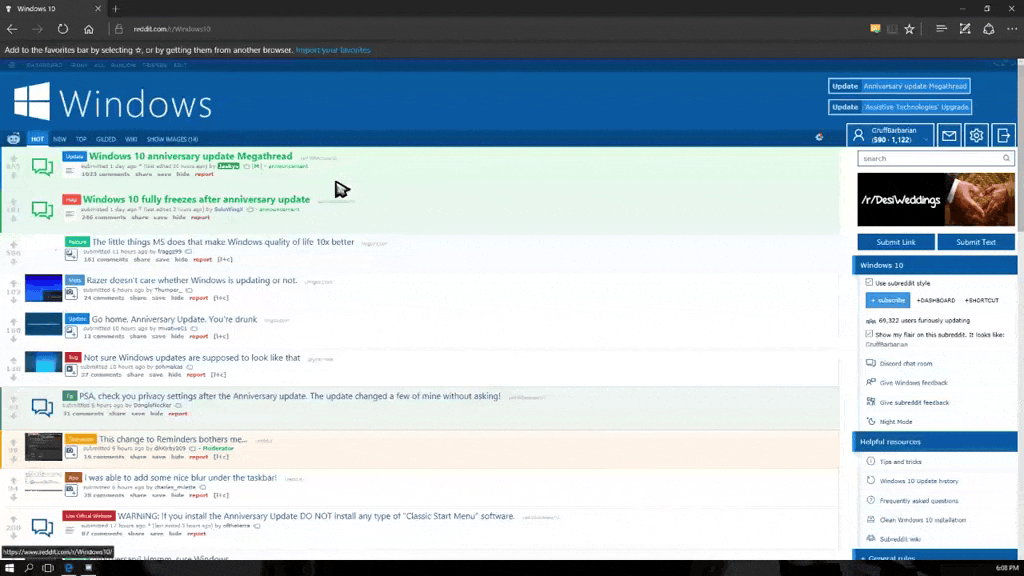Screen dimensions: 1024x576
Task: Toggle the 'Use subreddit style' checkbox
Action: 869,283
